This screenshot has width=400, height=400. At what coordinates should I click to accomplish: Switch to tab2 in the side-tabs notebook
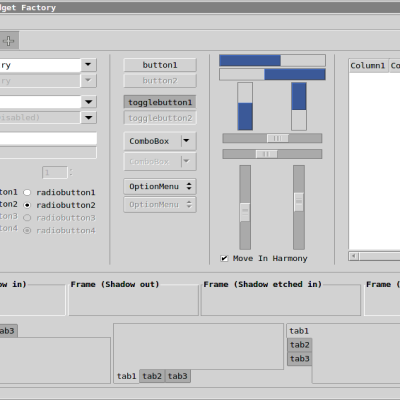[300, 345]
